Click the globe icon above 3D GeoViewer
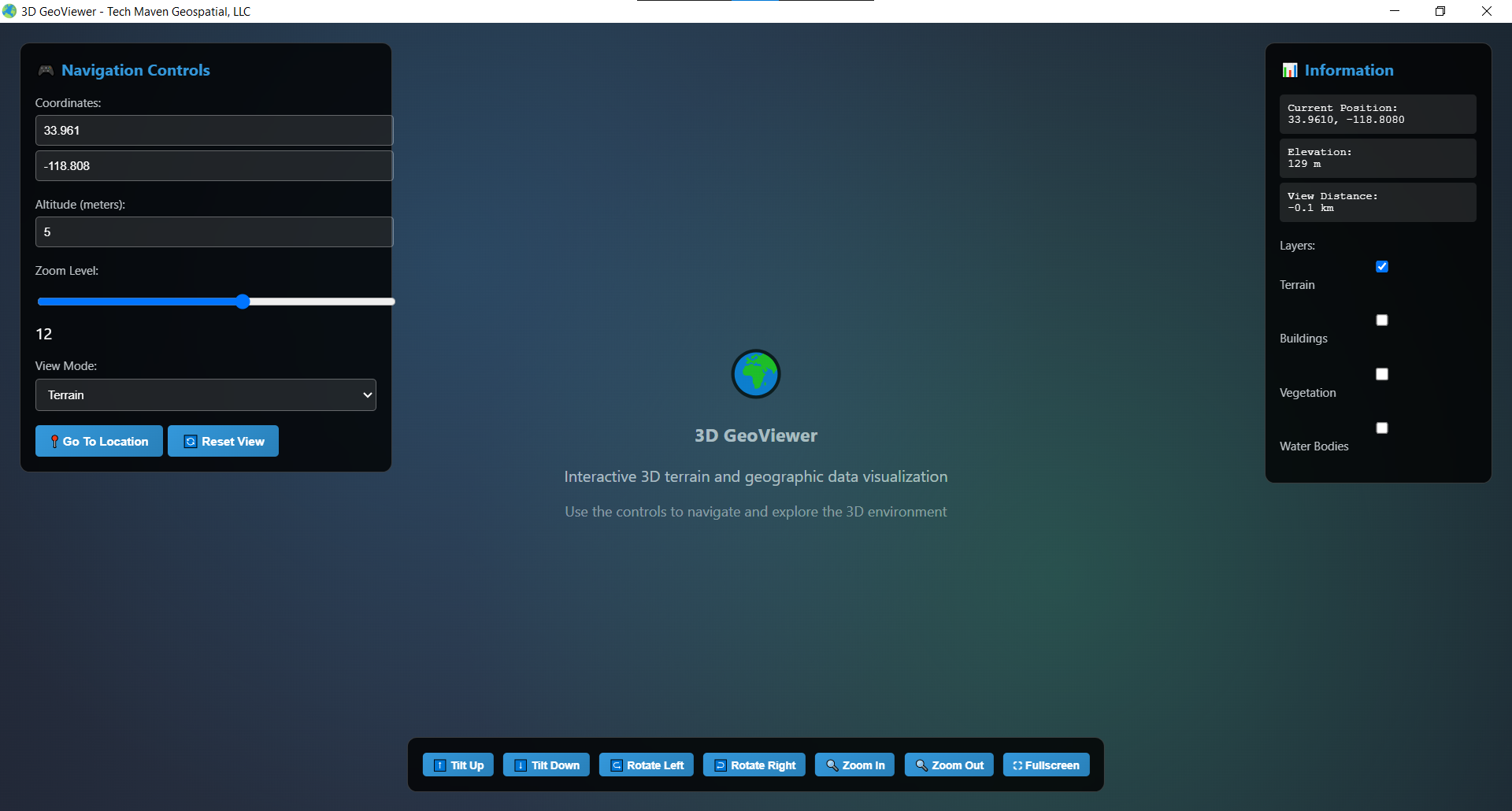 tap(756, 374)
